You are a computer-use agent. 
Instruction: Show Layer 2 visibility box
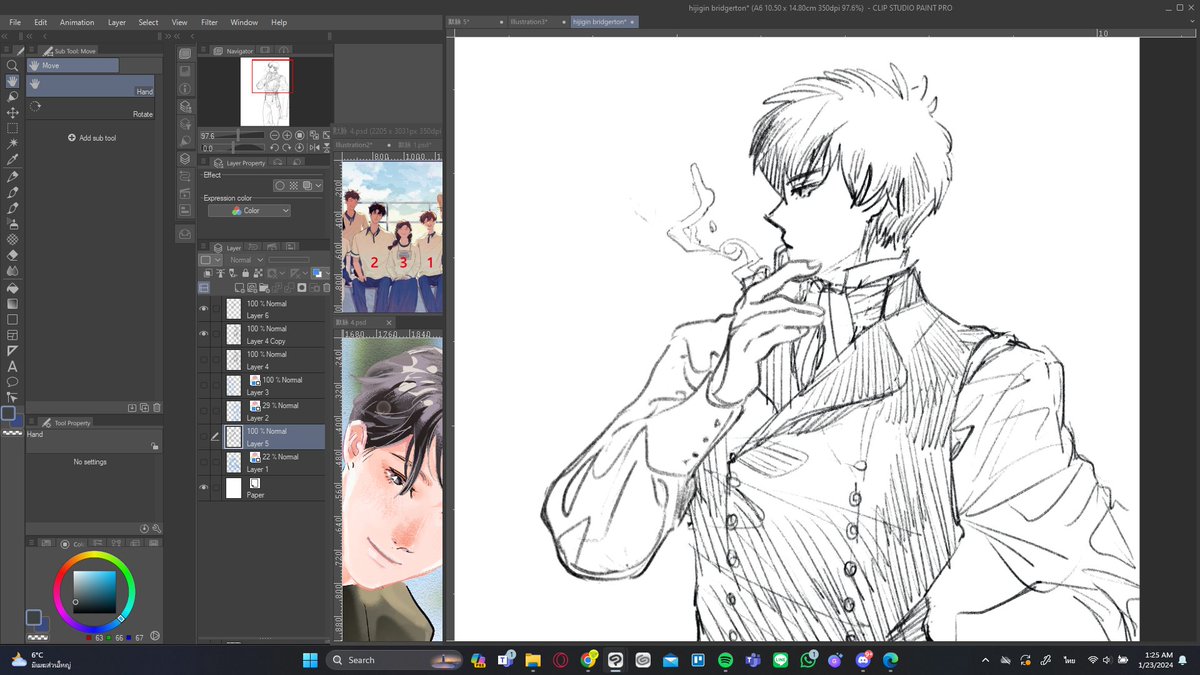click(204, 411)
